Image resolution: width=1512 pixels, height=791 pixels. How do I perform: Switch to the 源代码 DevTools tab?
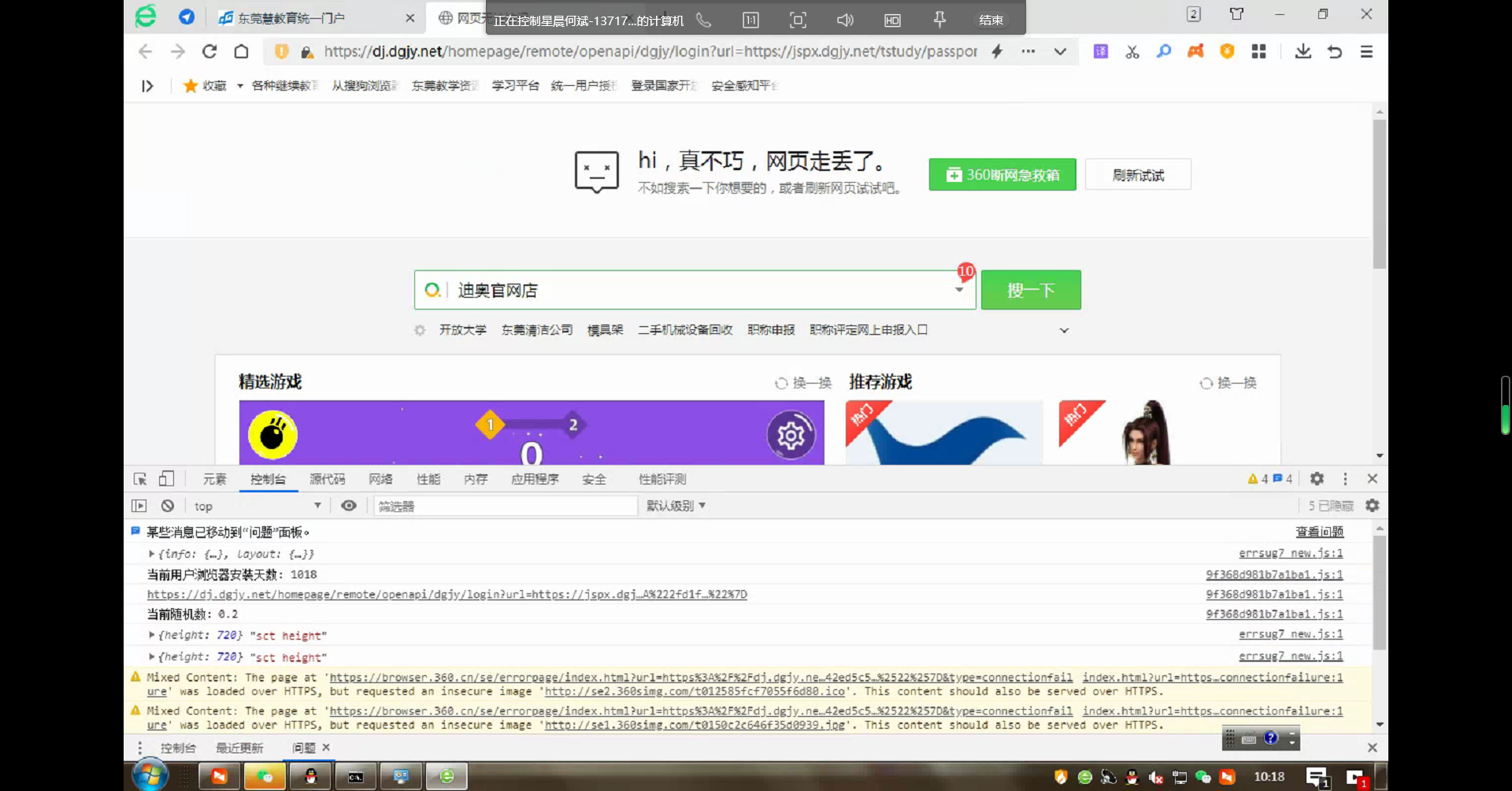coord(327,479)
